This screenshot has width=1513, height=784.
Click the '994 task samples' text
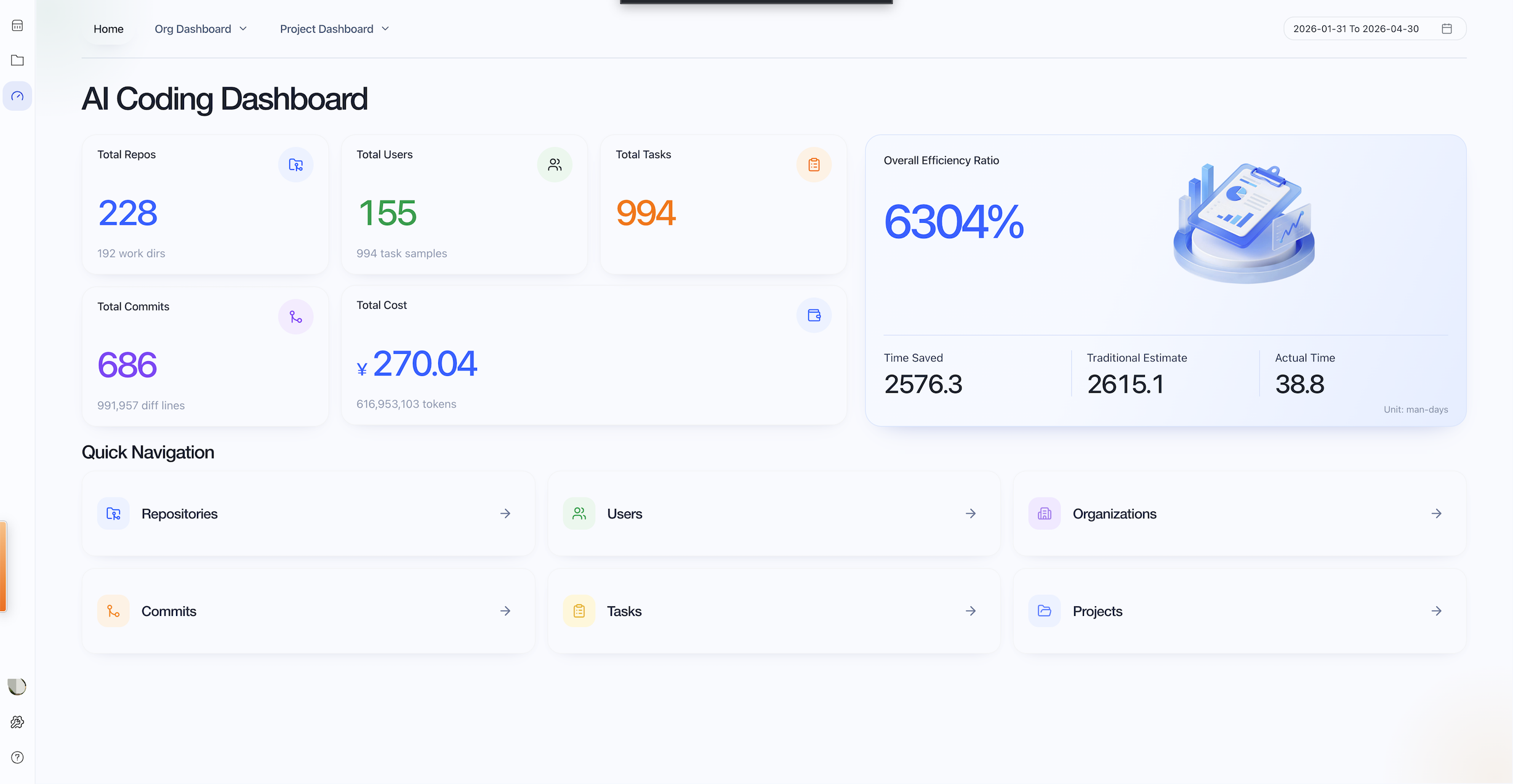click(x=402, y=254)
